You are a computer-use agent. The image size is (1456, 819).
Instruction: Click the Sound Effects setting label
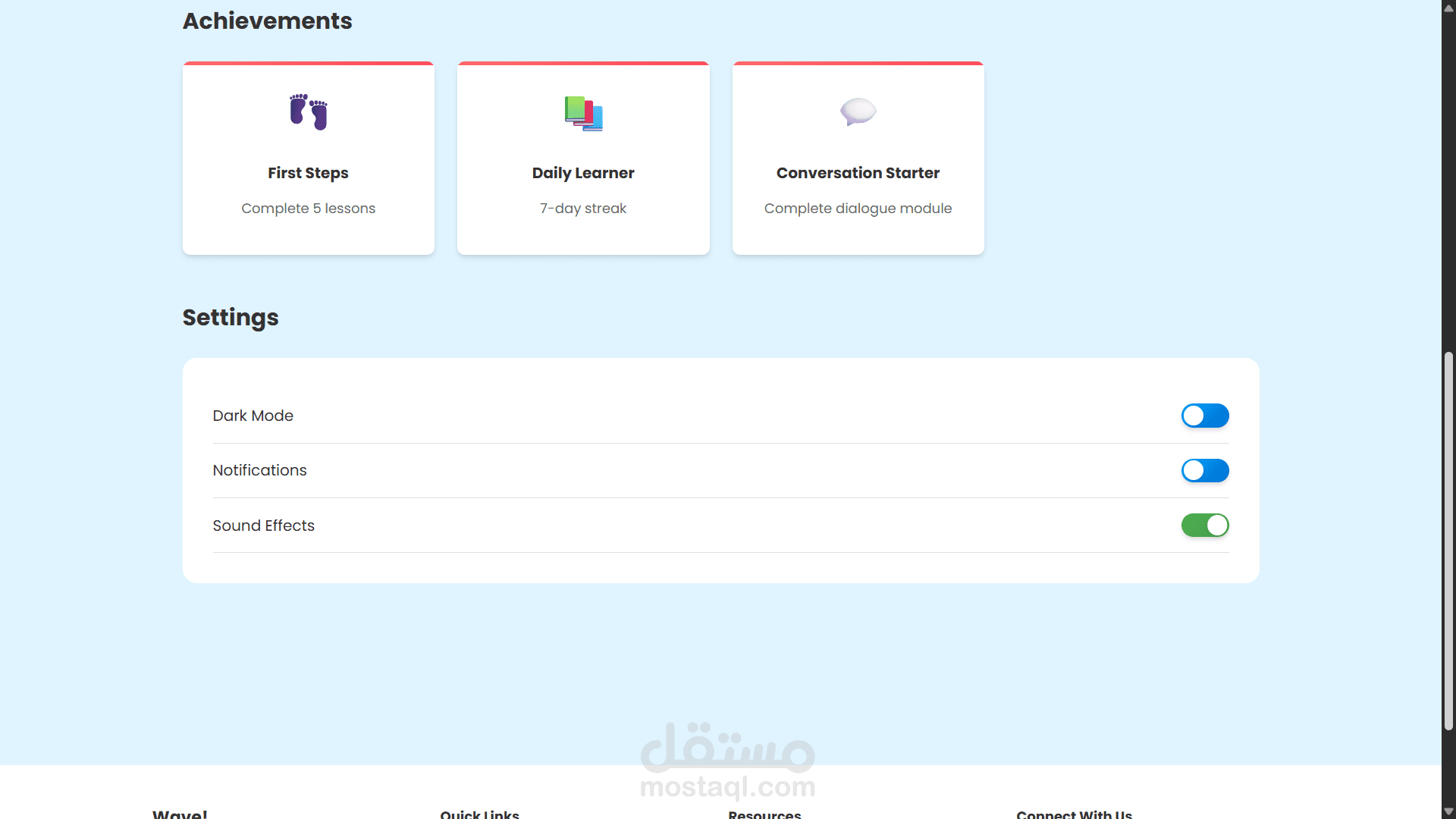[263, 526]
